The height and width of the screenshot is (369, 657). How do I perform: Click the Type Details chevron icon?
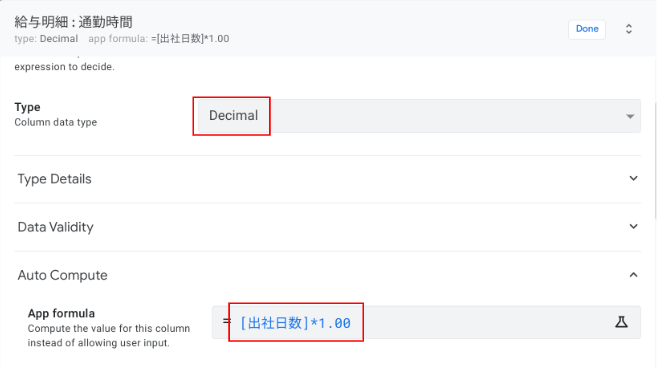click(633, 178)
